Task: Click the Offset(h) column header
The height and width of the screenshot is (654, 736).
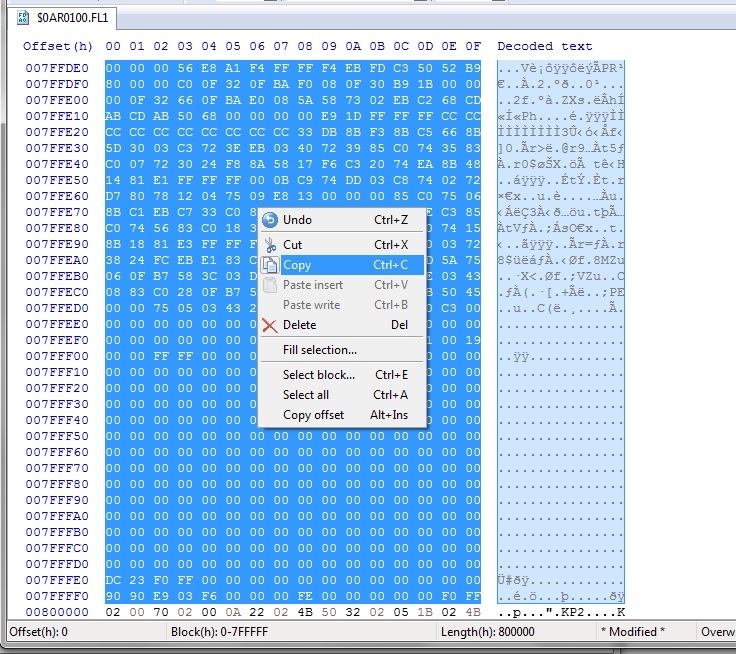Action: pyautogui.click(x=58, y=46)
